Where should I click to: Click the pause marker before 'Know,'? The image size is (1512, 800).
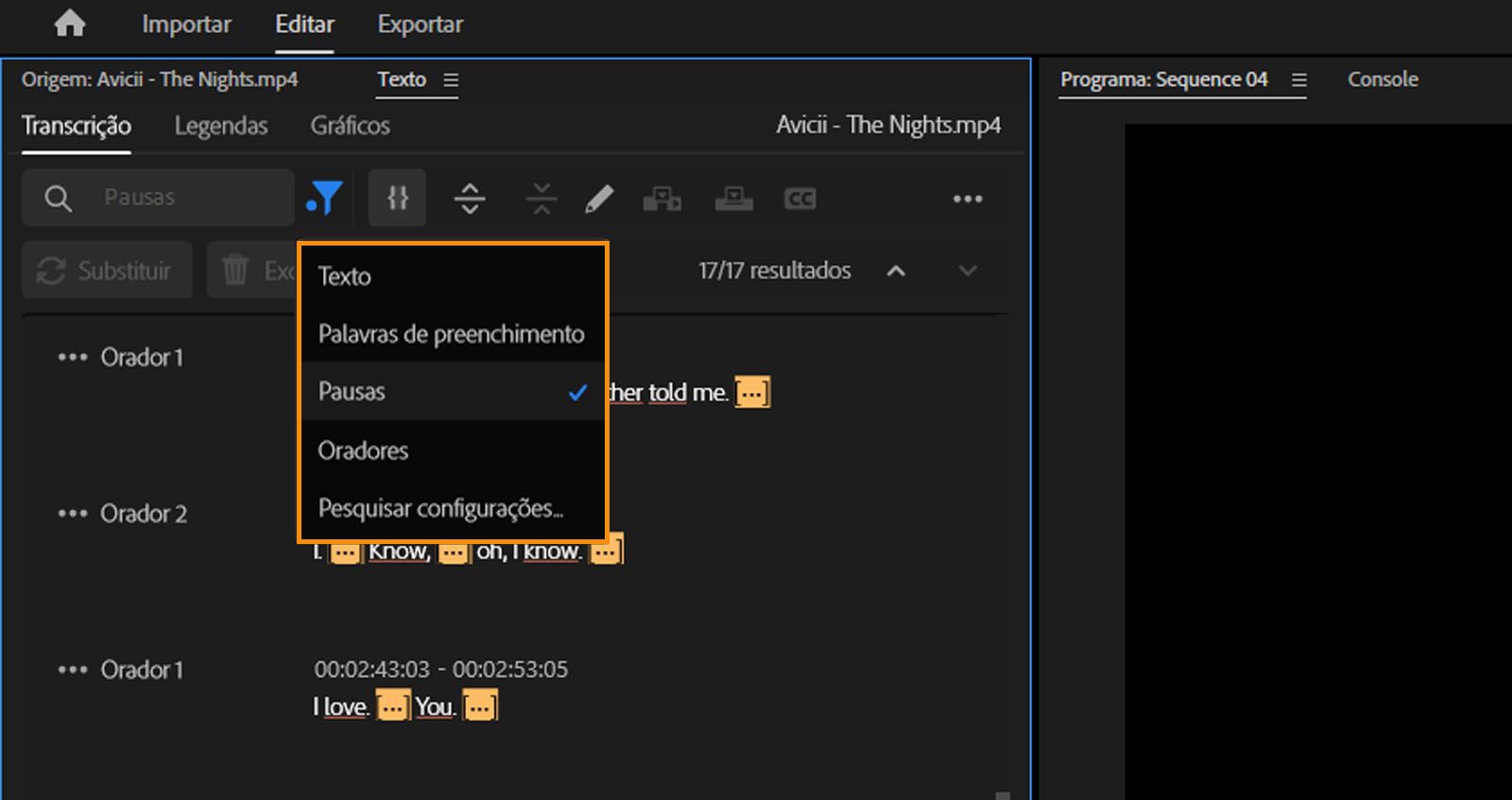click(345, 551)
